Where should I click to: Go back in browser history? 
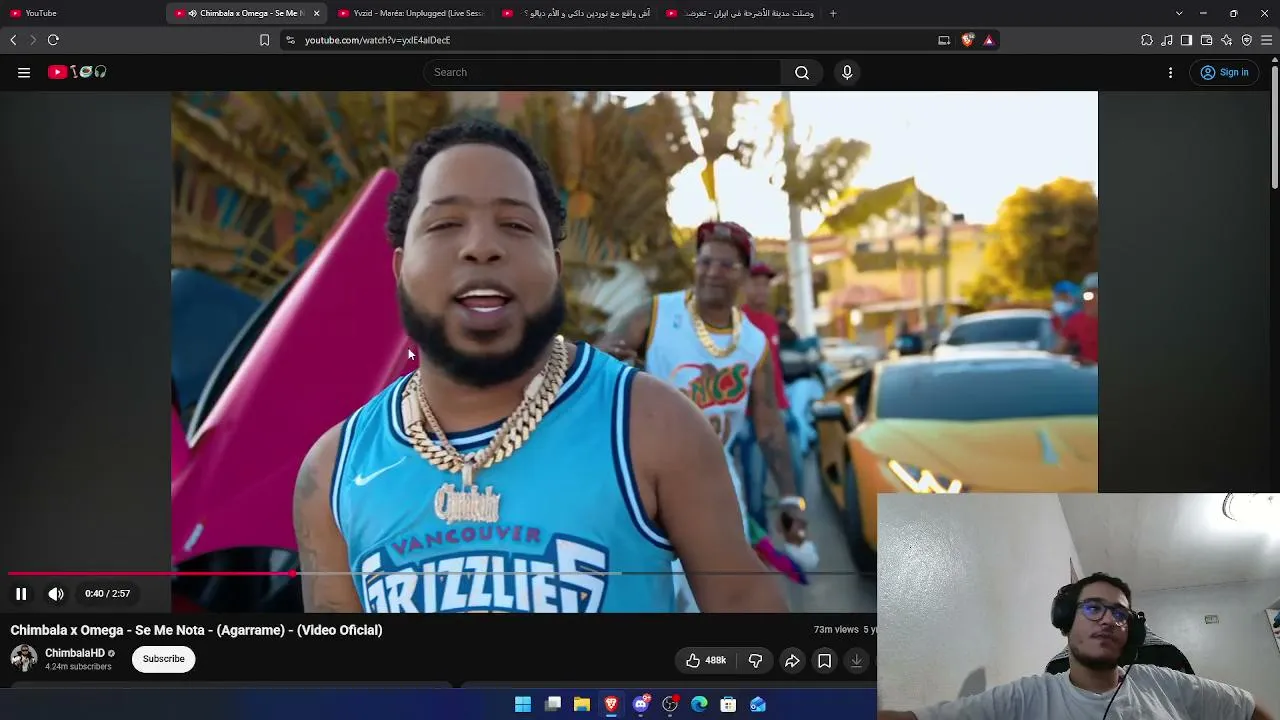(13, 40)
